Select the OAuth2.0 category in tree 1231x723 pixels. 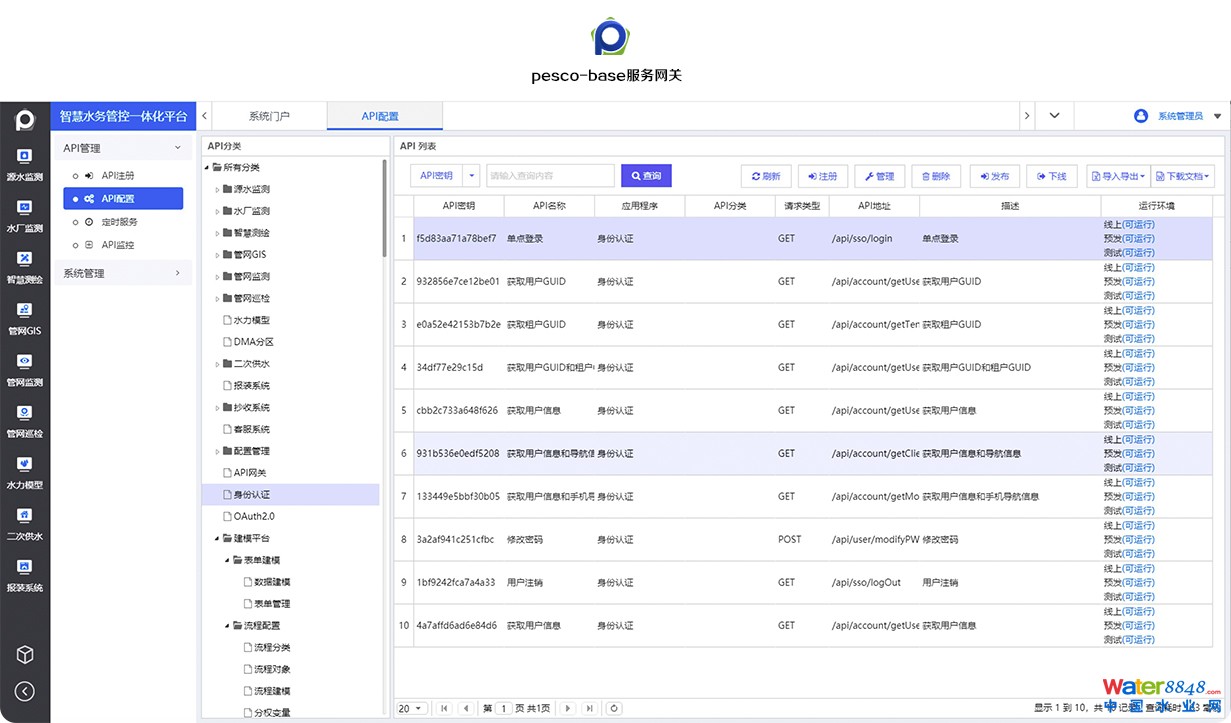click(x=253, y=516)
